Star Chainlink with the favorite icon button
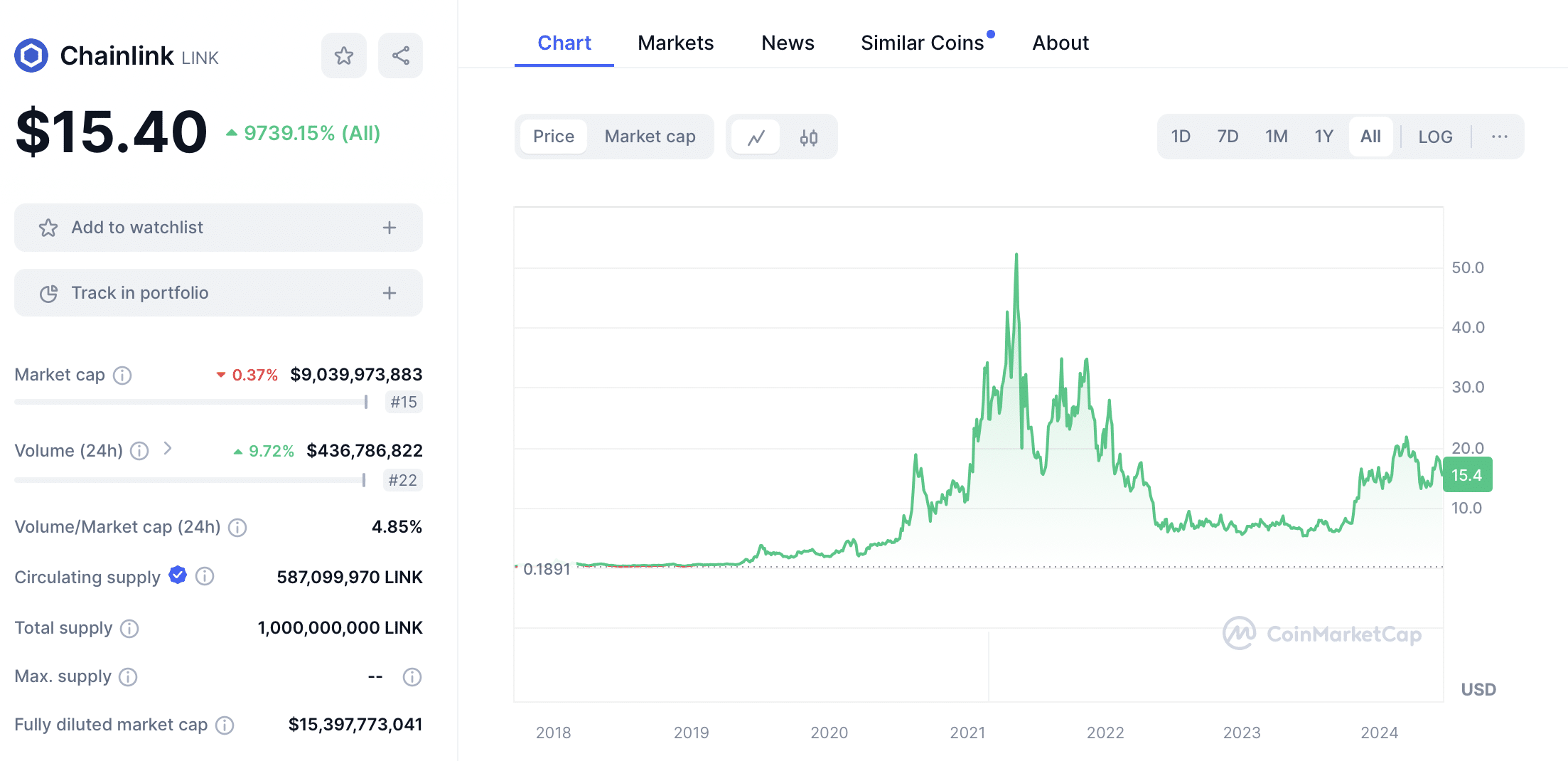Screen dimensions: 1568x761 point(344,55)
